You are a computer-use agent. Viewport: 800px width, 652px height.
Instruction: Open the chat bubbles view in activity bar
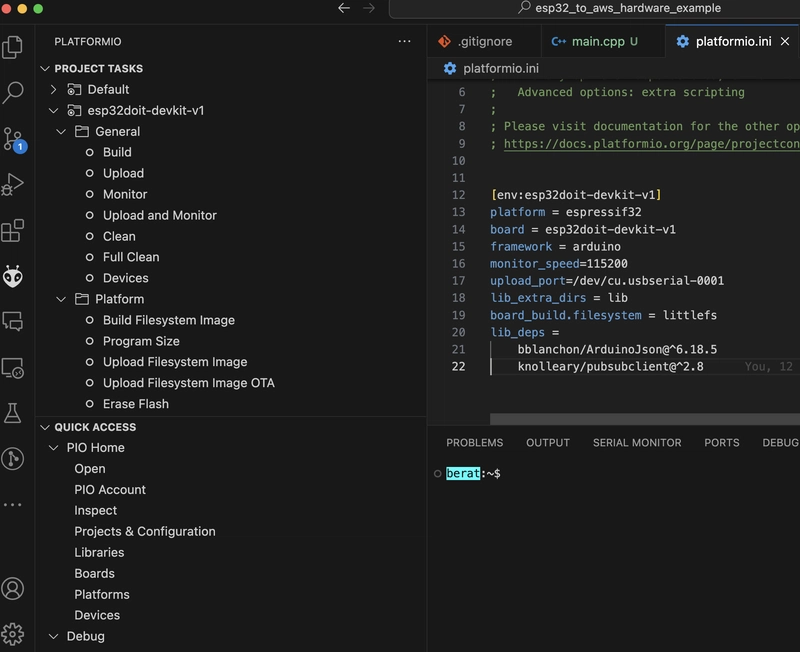13,322
